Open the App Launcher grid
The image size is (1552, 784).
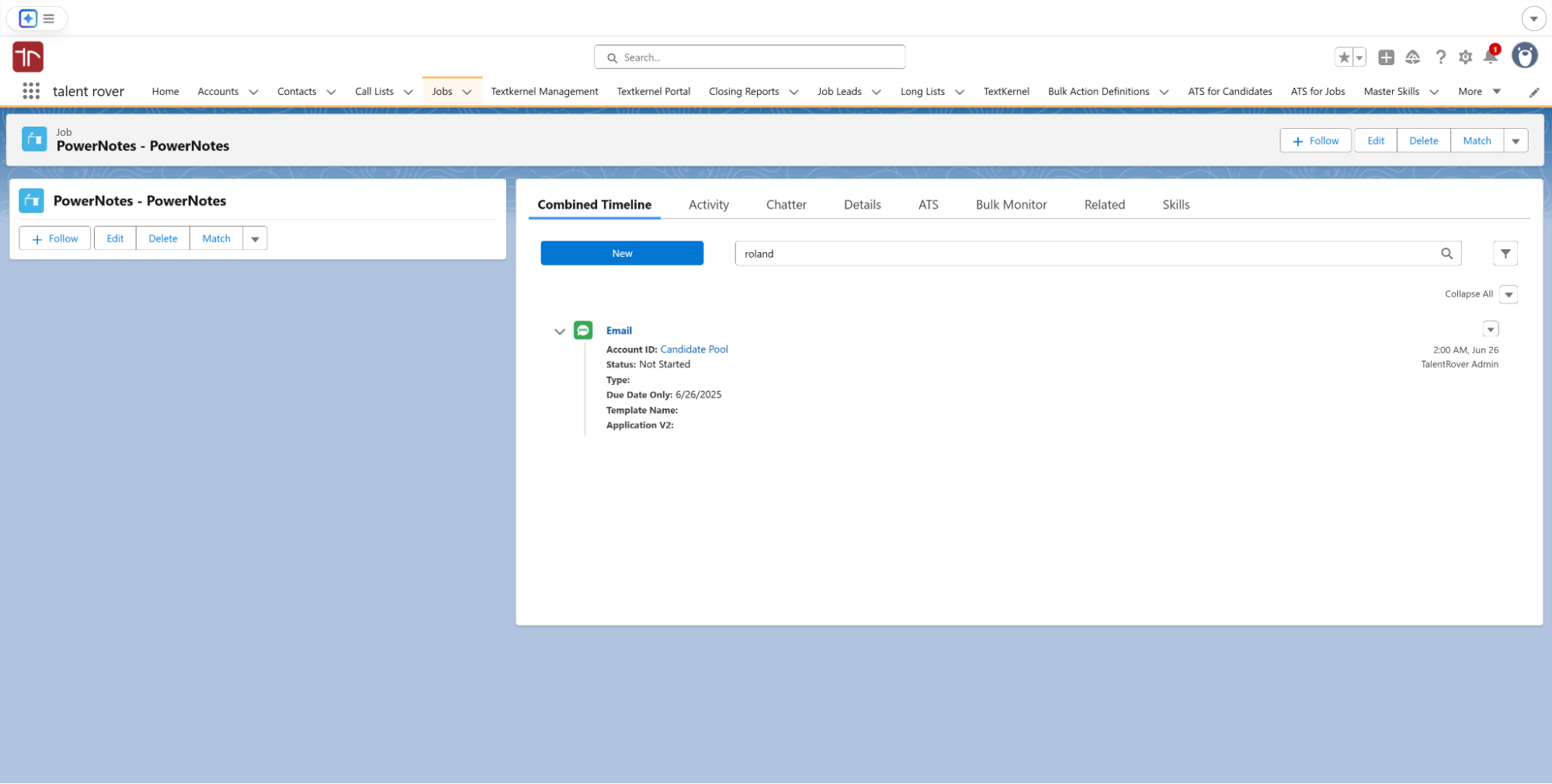pos(31,91)
